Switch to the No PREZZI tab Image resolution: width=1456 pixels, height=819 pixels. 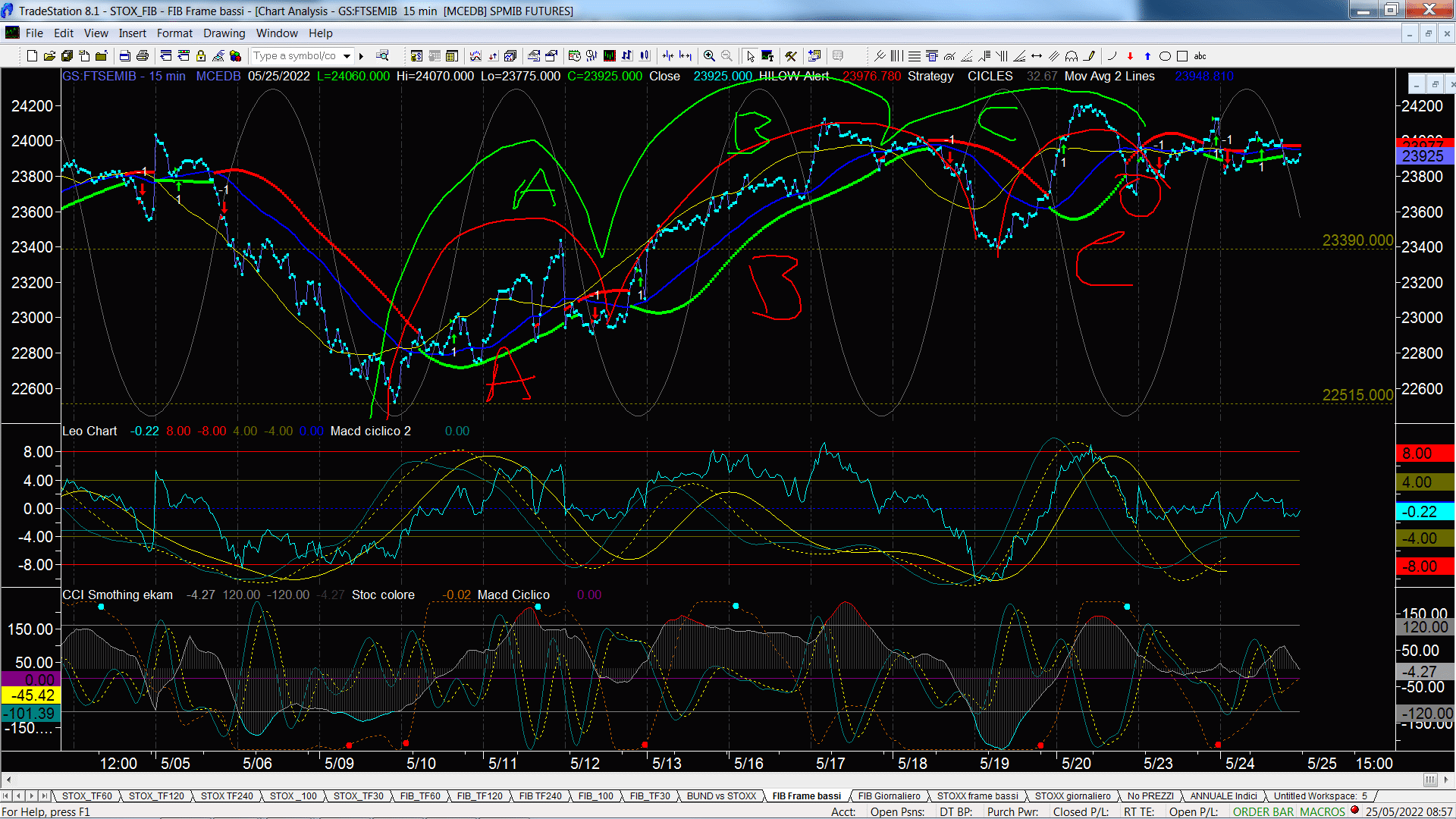point(1150,796)
